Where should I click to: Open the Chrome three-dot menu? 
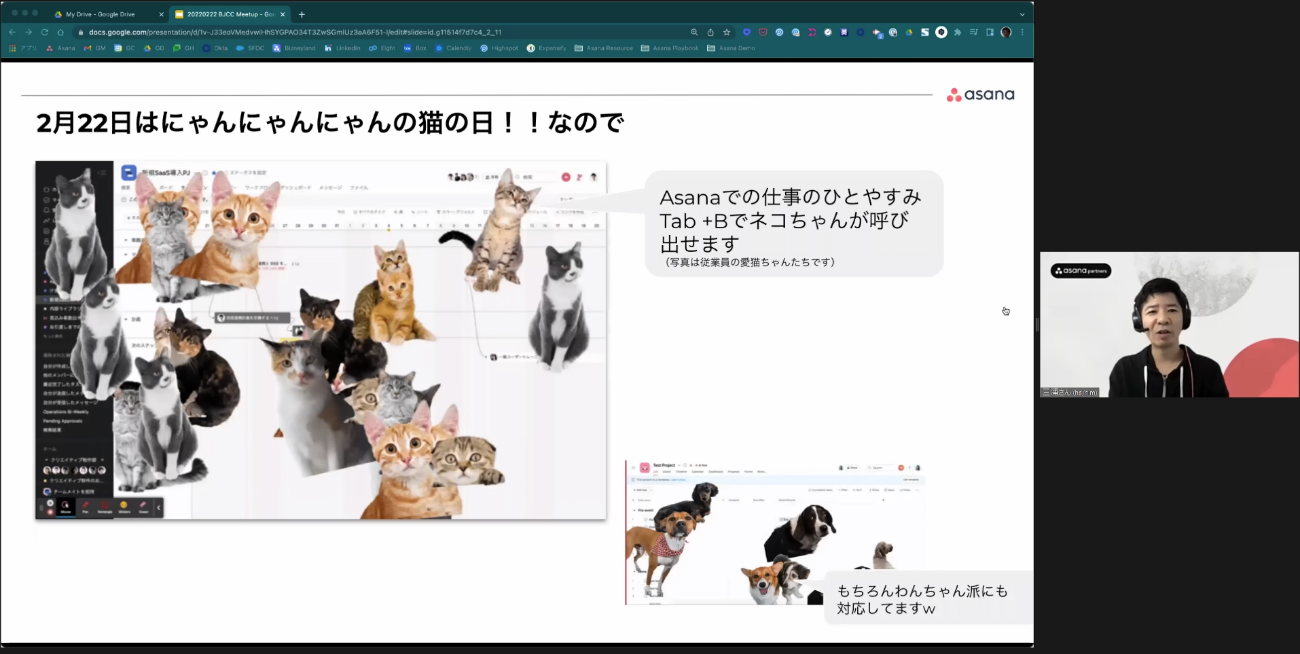1022,32
